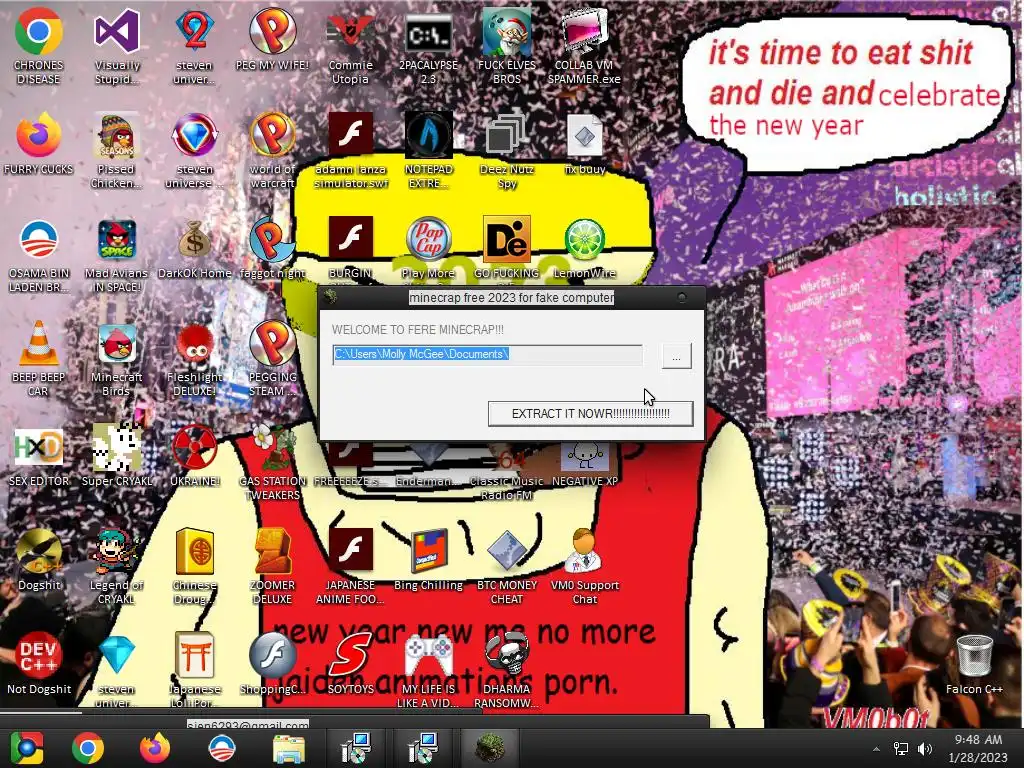Click the extraction path input field
This screenshot has width=1024, height=768.
coord(487,355)
